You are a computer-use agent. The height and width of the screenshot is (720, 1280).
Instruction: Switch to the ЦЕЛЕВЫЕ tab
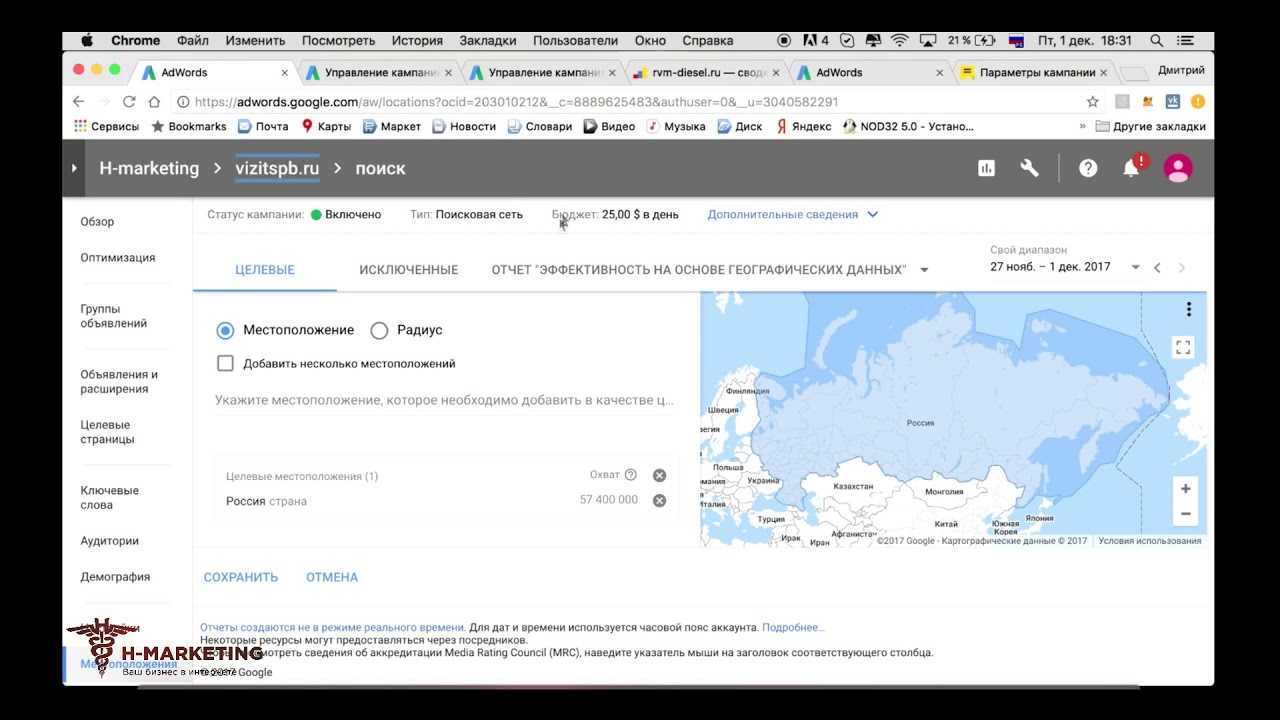(265, 270)
